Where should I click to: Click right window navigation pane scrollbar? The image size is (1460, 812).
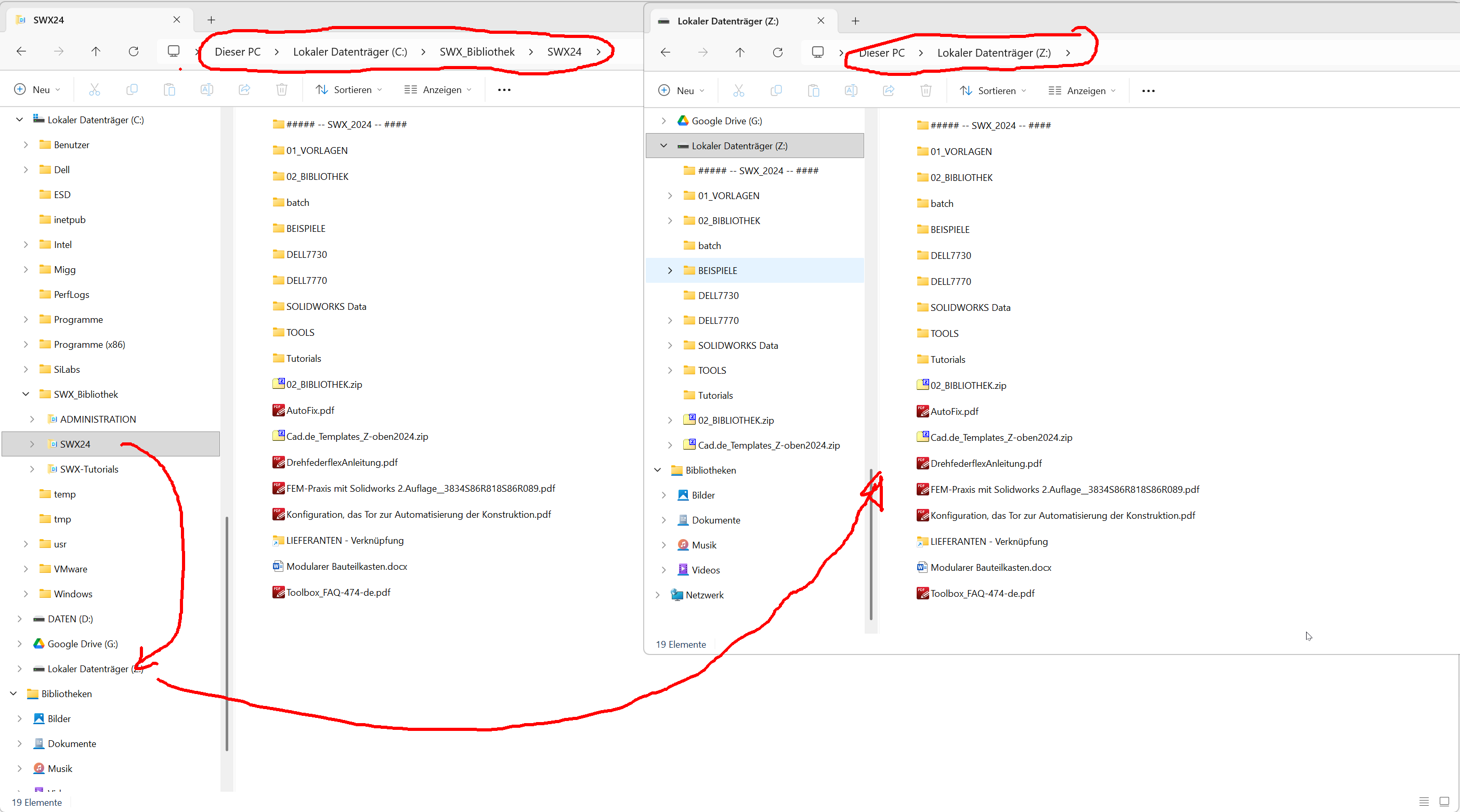click(x=871, y=544)
